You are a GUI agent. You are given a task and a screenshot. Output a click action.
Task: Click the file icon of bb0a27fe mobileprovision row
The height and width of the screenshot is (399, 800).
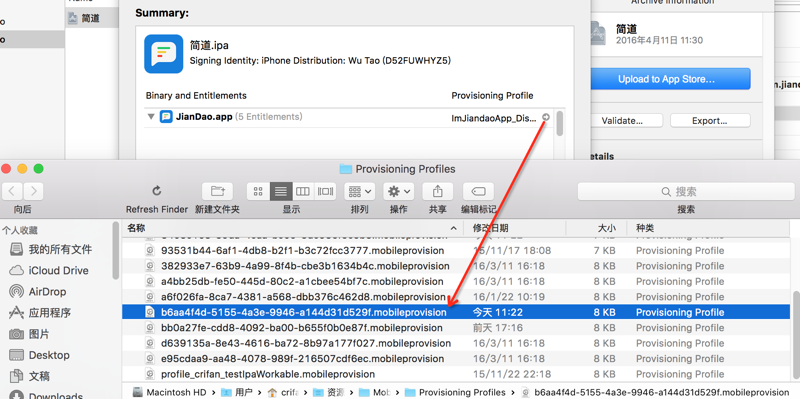pos(150,328)
